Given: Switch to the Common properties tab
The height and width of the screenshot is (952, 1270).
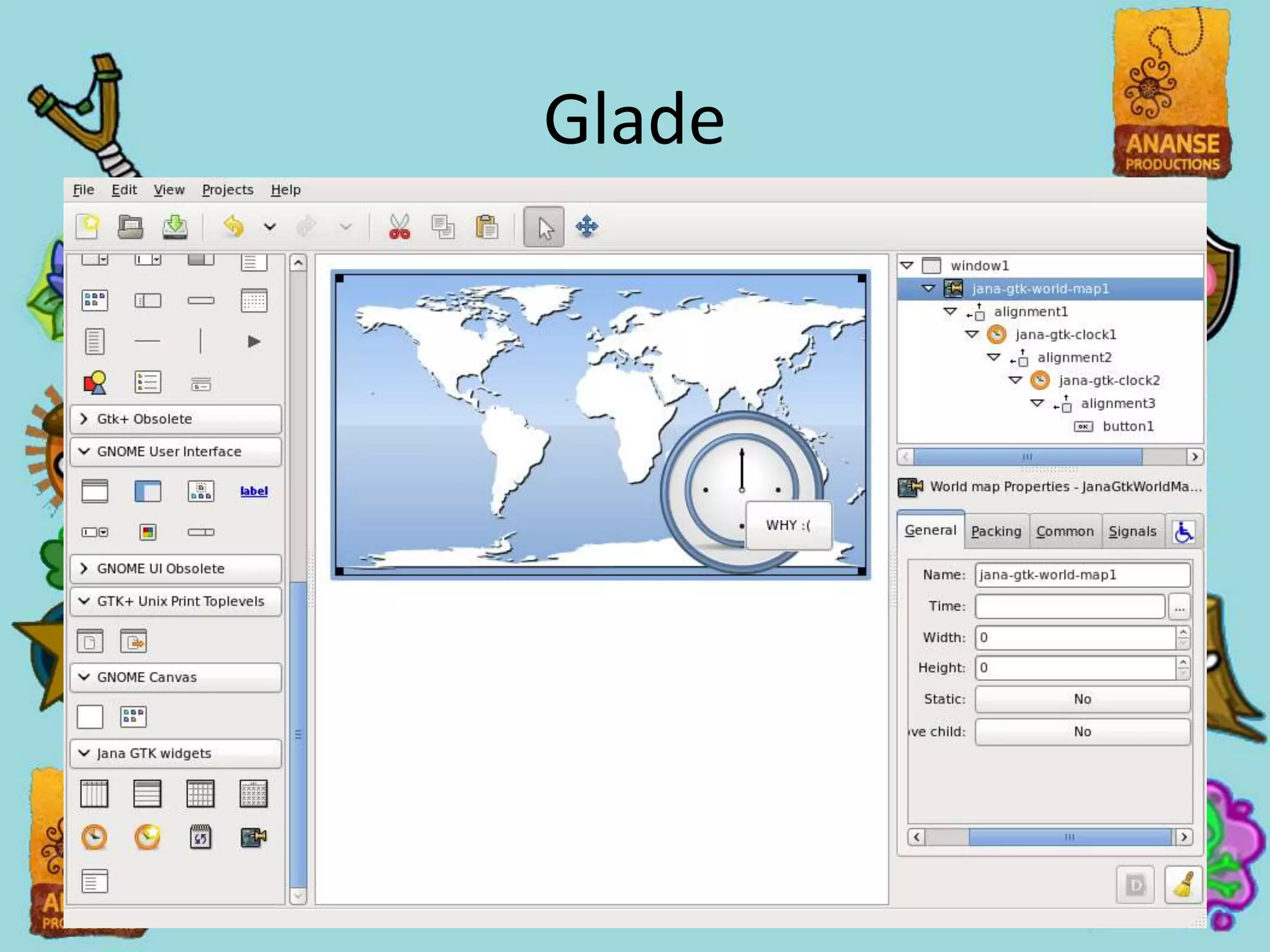Looking at the screenshot, I should [x=1065, y=531].
